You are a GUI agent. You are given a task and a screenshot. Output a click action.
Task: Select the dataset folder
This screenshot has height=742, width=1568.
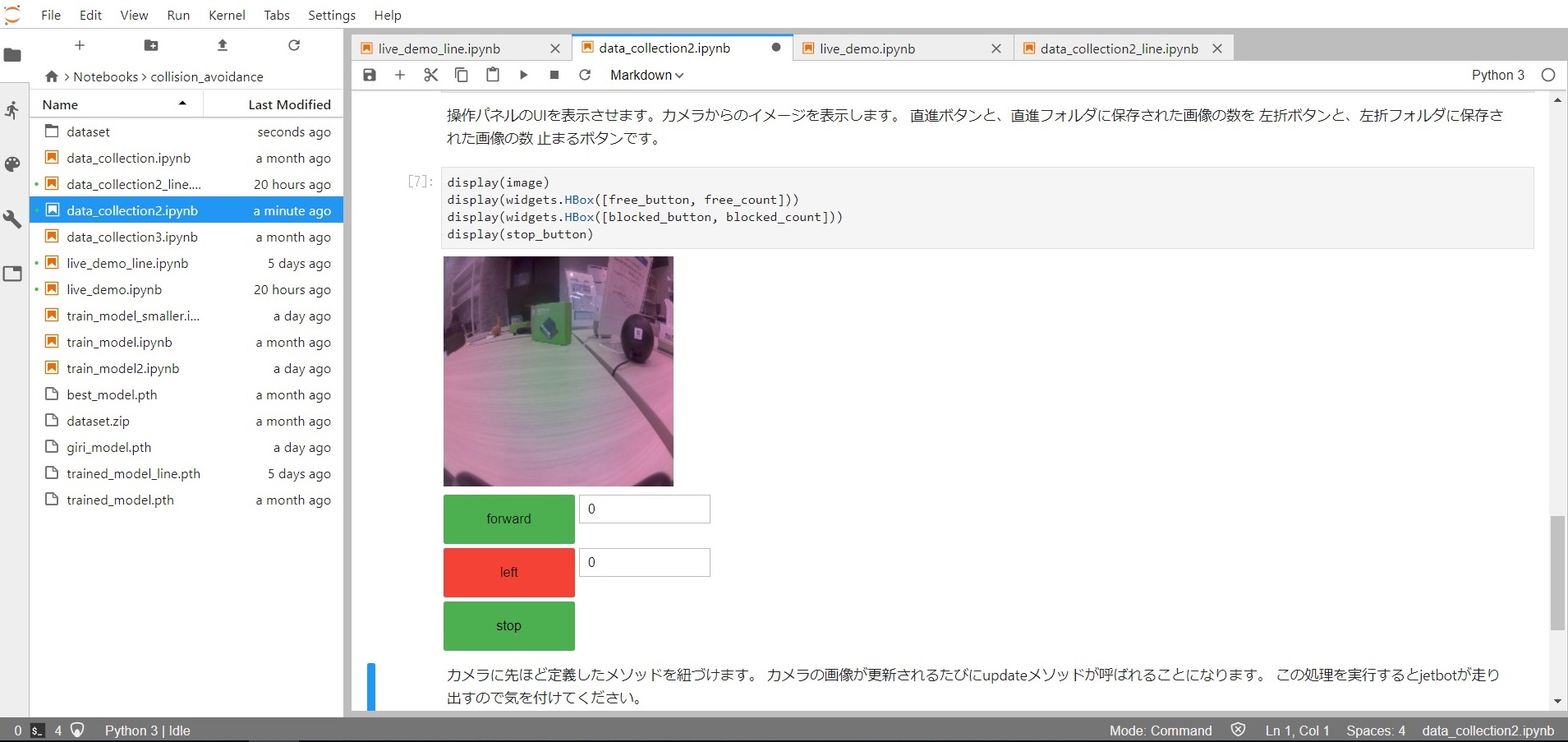(186, 131)
